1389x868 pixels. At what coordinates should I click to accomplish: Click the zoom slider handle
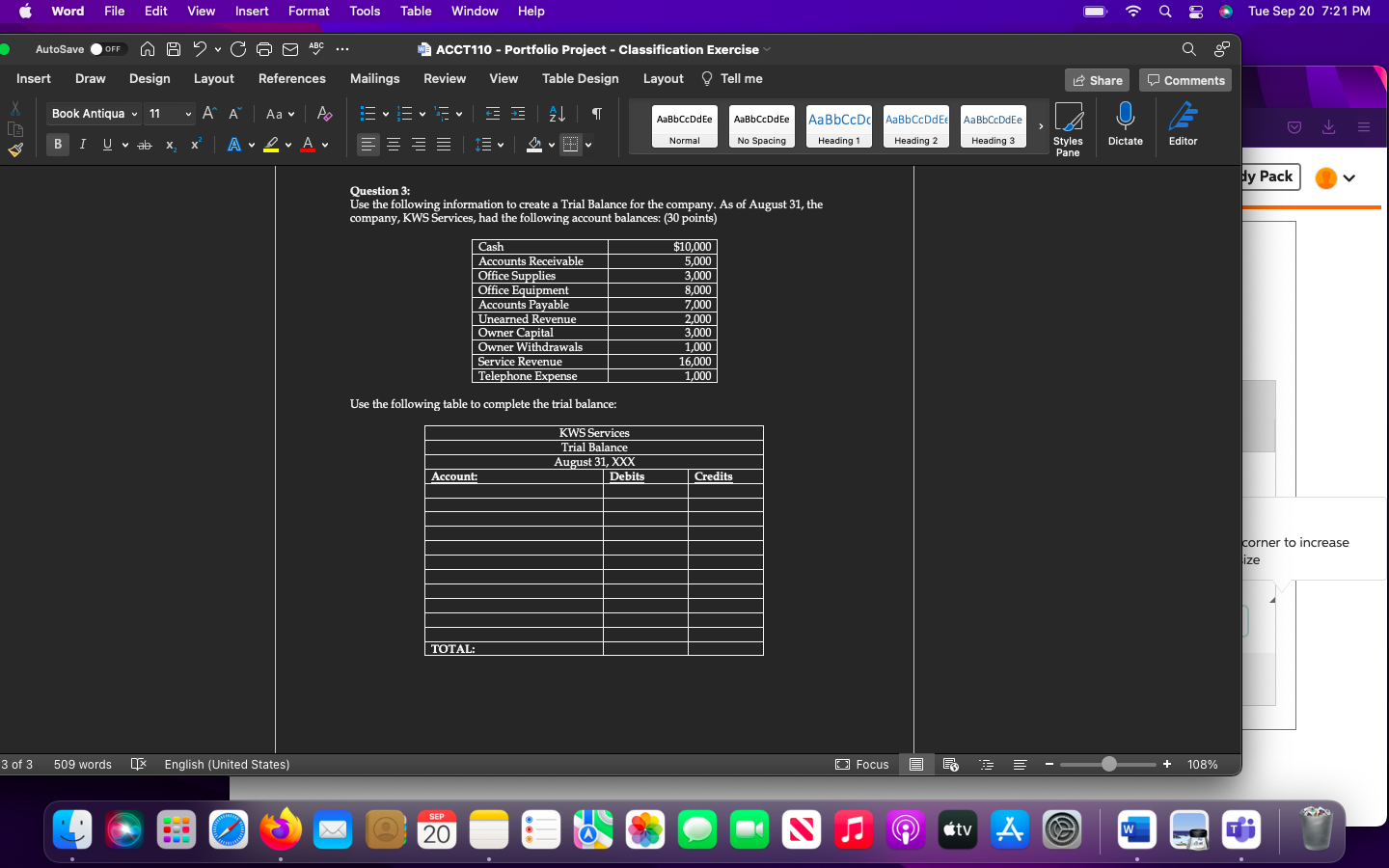1109,764
